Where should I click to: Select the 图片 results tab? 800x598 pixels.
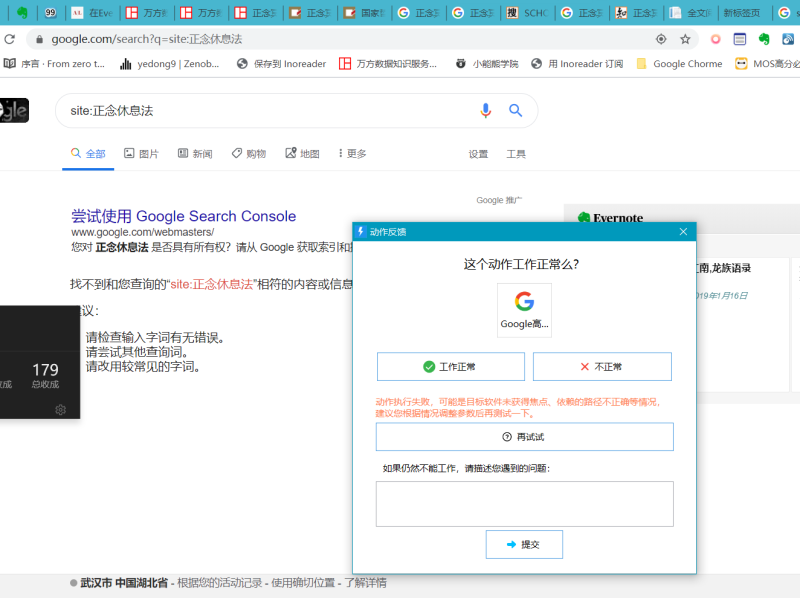coord(141,154)
